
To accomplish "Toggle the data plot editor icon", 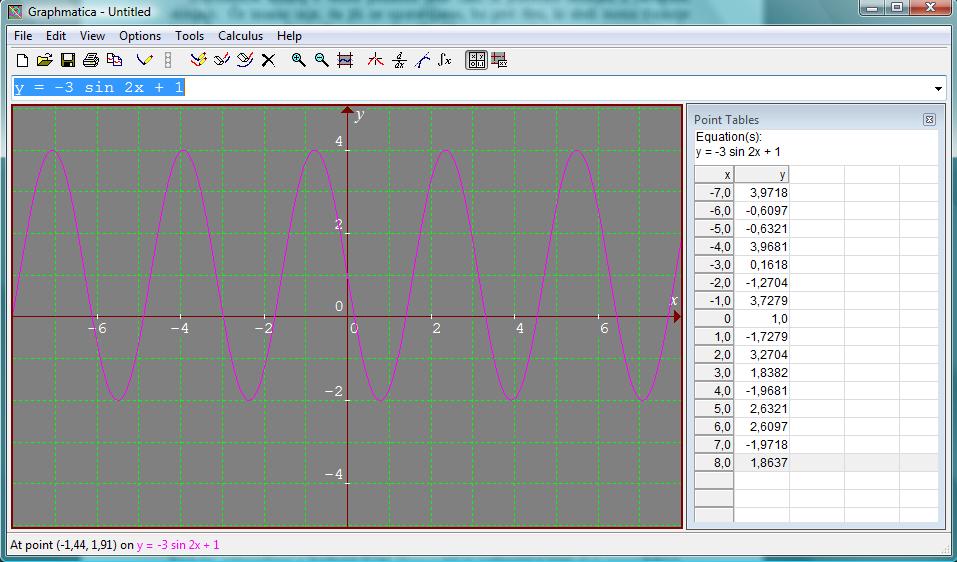I will 499,60.
